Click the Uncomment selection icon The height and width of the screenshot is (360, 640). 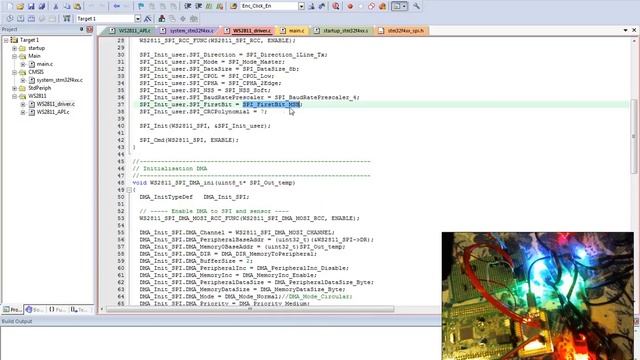220,6
